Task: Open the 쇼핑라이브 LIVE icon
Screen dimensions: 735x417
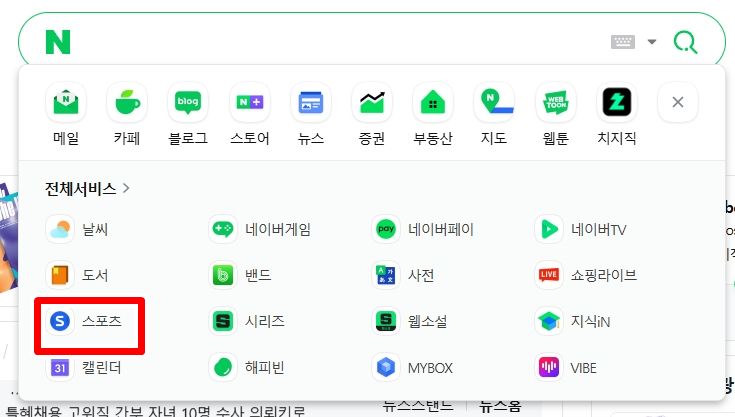Action: tap(549, 275)
